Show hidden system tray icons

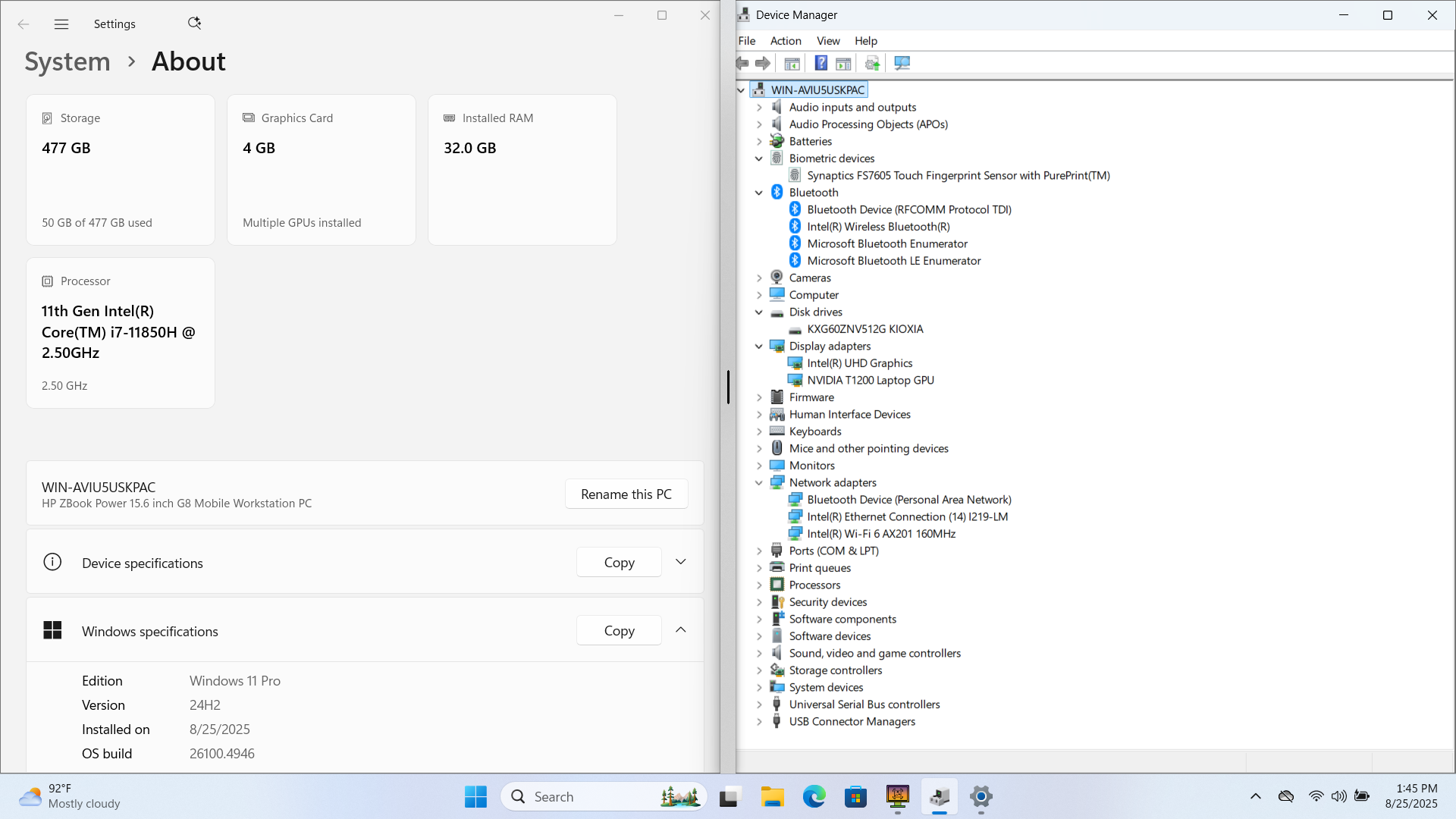coord(1256,796)
